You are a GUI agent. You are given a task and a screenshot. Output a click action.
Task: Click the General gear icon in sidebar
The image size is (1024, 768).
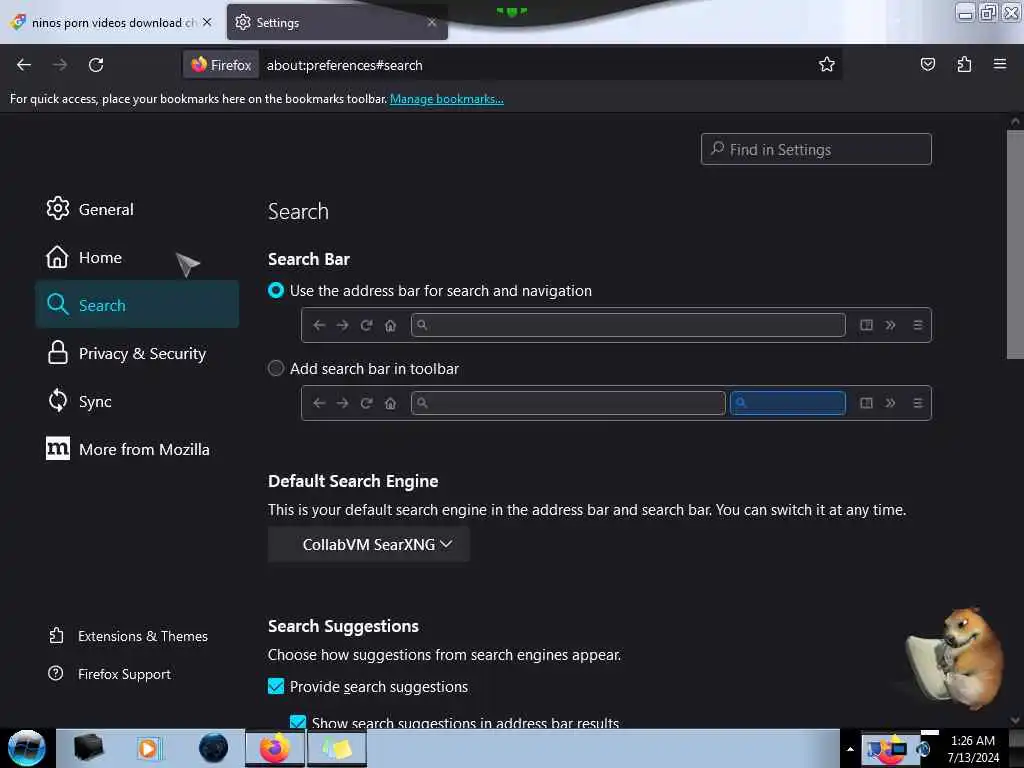click(x=57, y=208)
